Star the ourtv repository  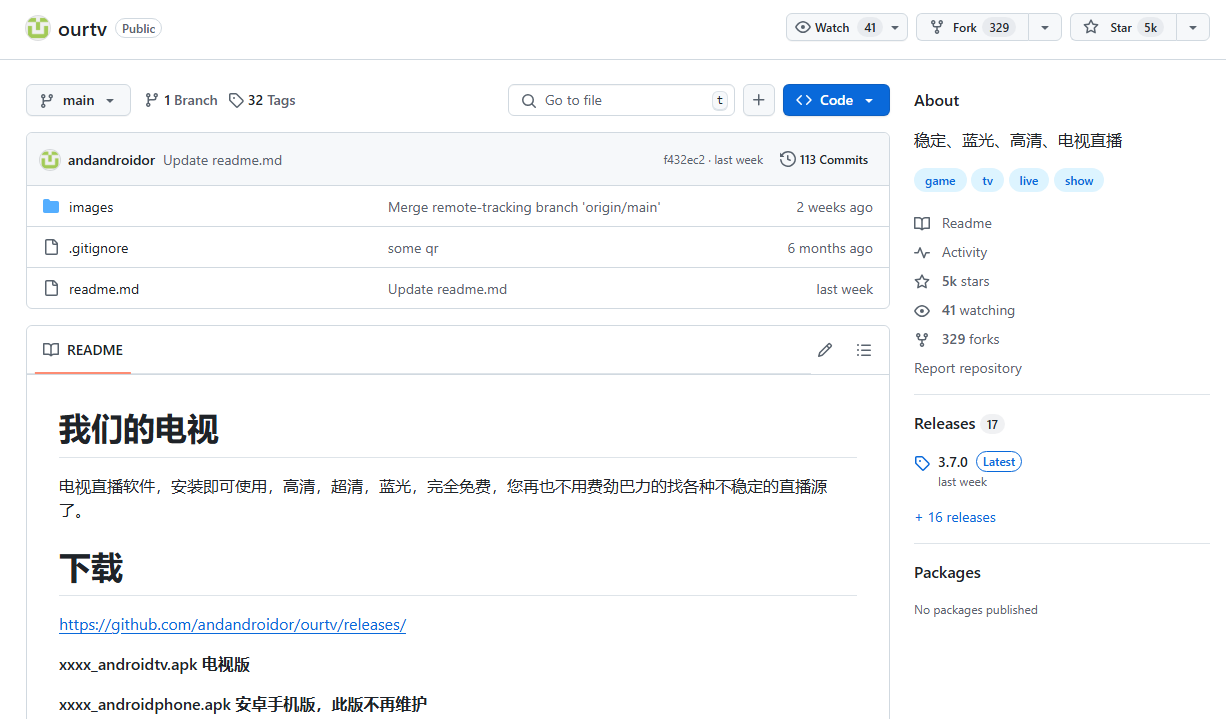1123,28
